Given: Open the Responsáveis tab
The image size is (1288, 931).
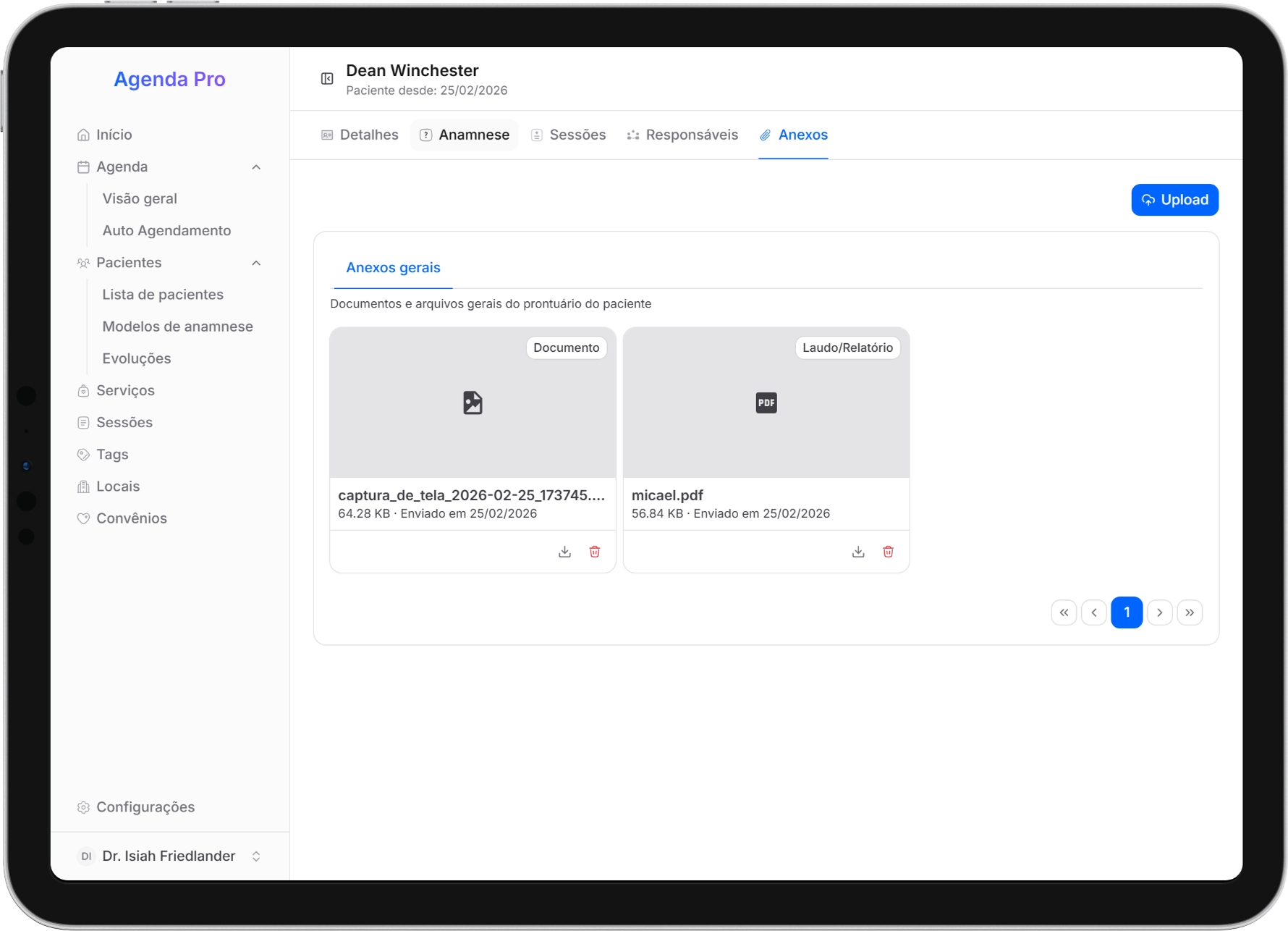Looking at the screenshot, I should (x=682, y=135).
